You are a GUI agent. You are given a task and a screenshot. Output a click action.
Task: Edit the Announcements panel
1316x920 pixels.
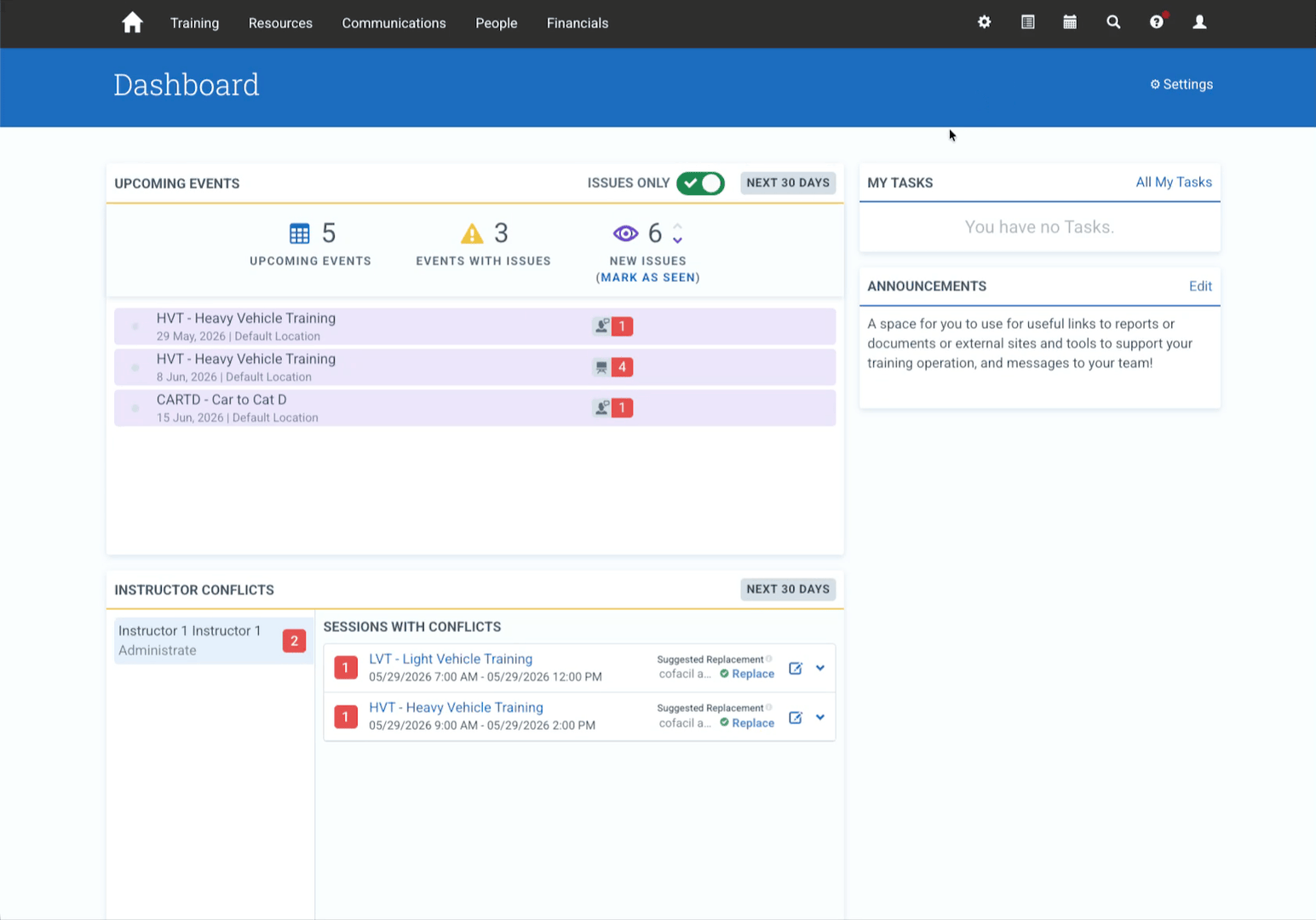tap(1200, 286)
